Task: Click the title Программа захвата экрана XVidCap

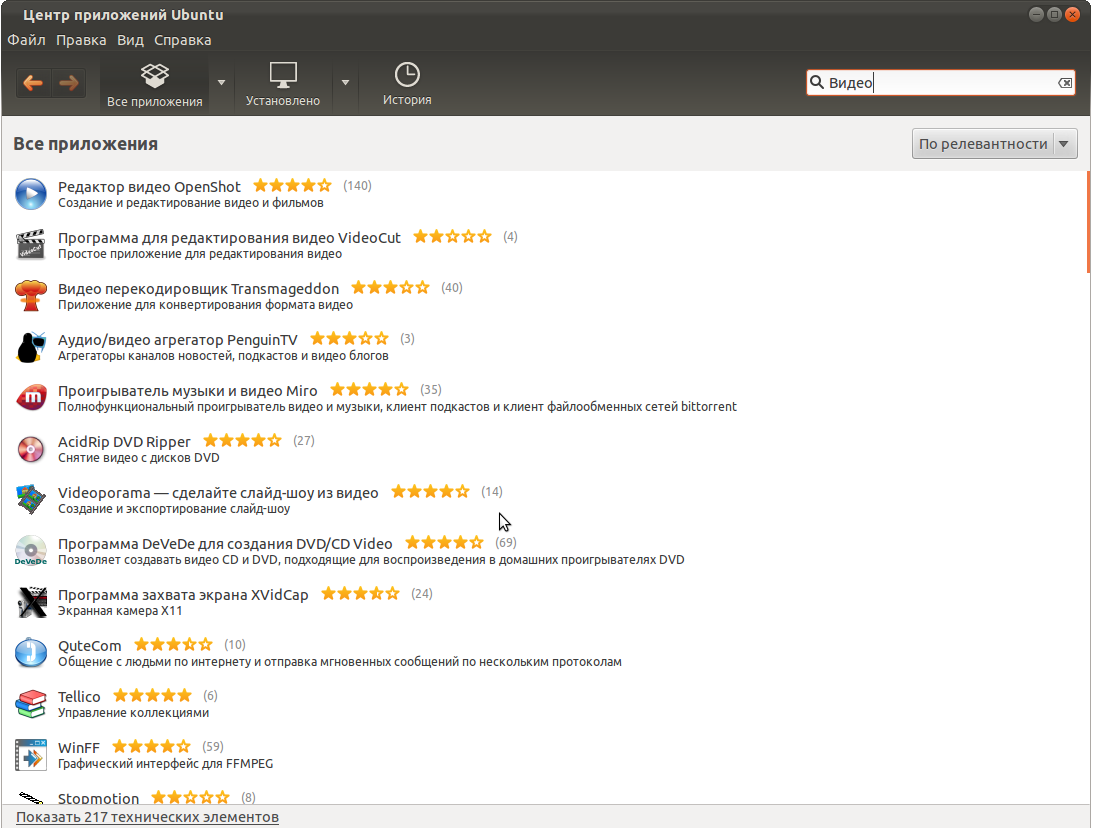Action: pyautogui.click(x=183, y=595)
